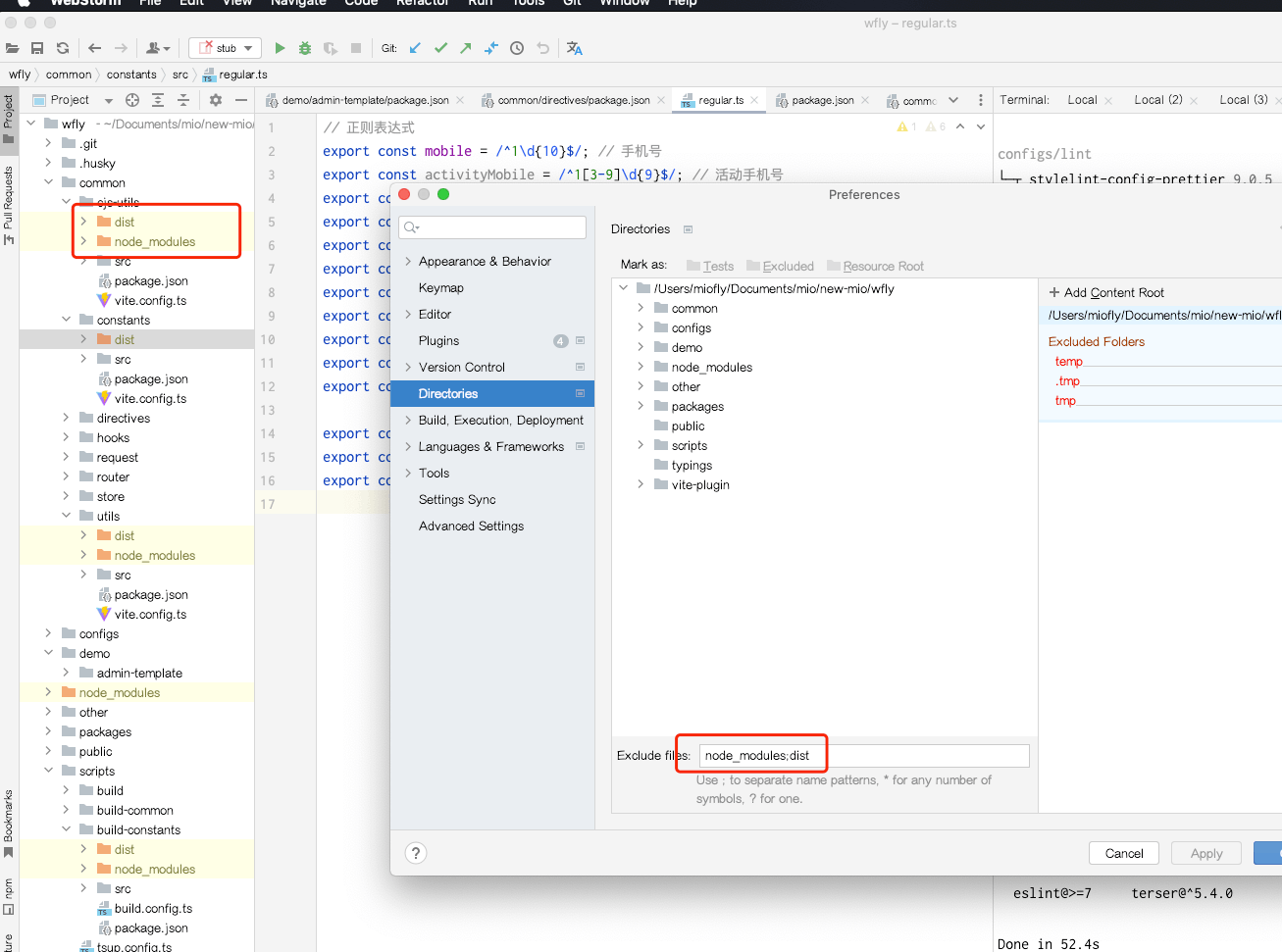Expand the configs folder in Project tree
Viewport: 1282px width, 952px height.
click(x=48, y=633)
